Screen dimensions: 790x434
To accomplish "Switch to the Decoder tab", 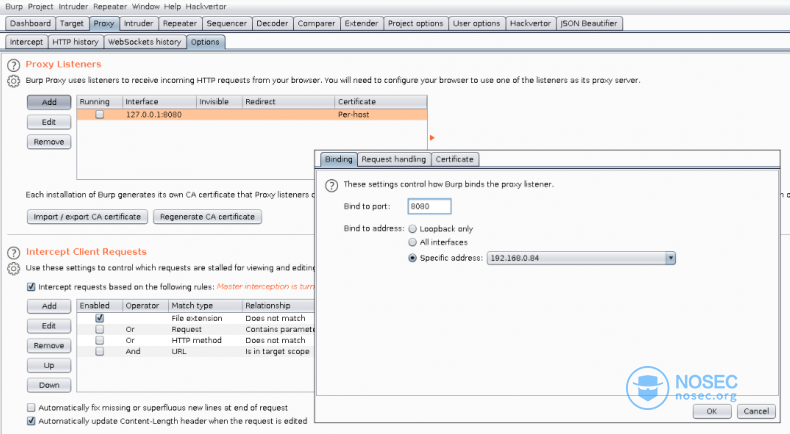I will coord(272,23).
